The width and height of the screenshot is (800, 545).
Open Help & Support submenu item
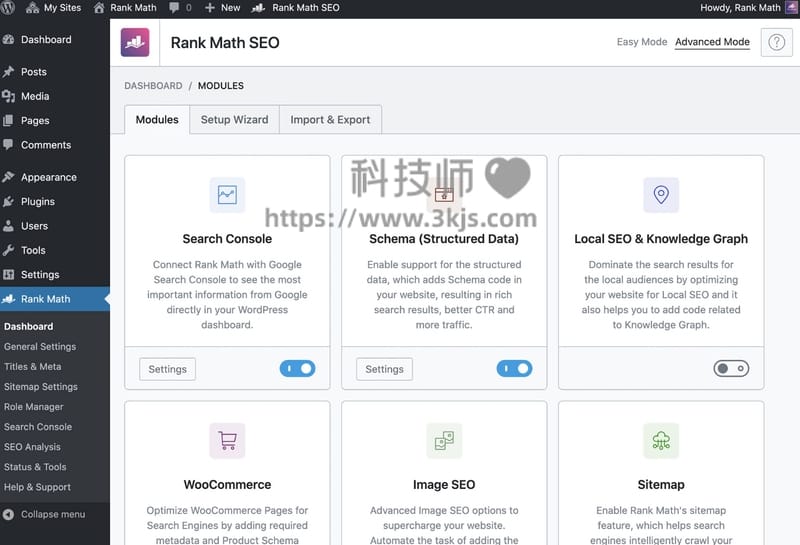37,487
